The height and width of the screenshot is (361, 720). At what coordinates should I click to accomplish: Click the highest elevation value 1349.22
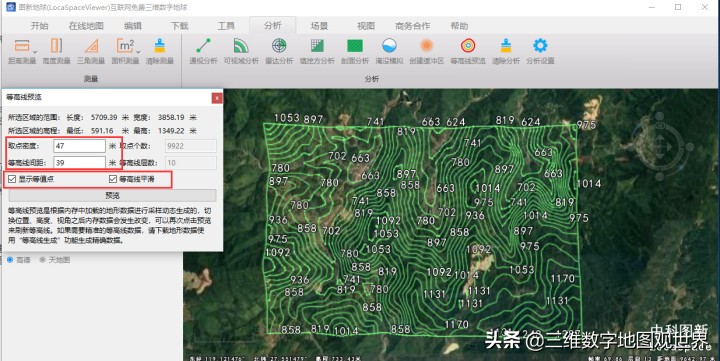pos(171,131)
